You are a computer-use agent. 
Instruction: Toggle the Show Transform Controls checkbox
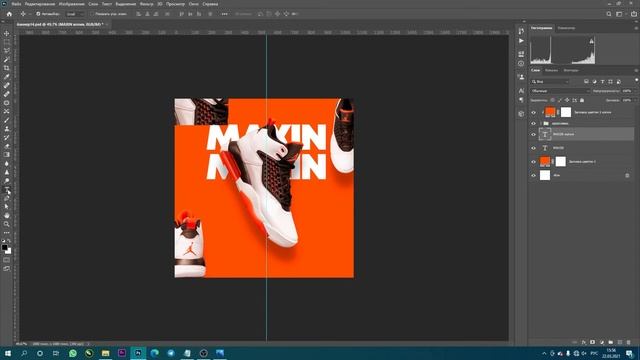pos(92,14)
